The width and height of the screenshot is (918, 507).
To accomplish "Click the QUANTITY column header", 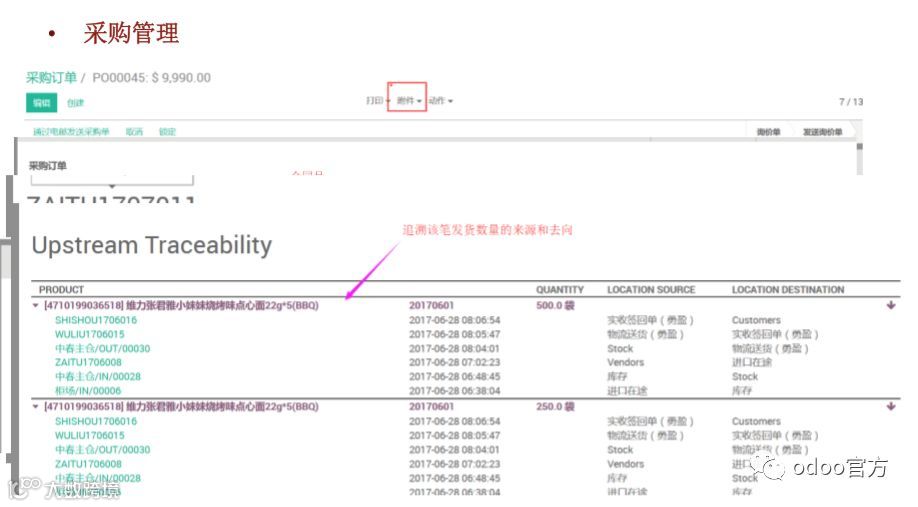I will click(x=560, y=290).
